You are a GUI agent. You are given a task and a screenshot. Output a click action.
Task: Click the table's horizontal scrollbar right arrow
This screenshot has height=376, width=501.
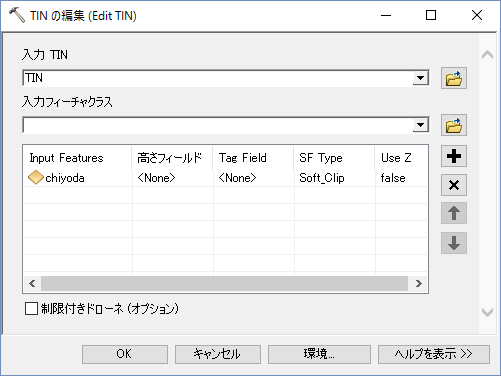tap(419, 284)
